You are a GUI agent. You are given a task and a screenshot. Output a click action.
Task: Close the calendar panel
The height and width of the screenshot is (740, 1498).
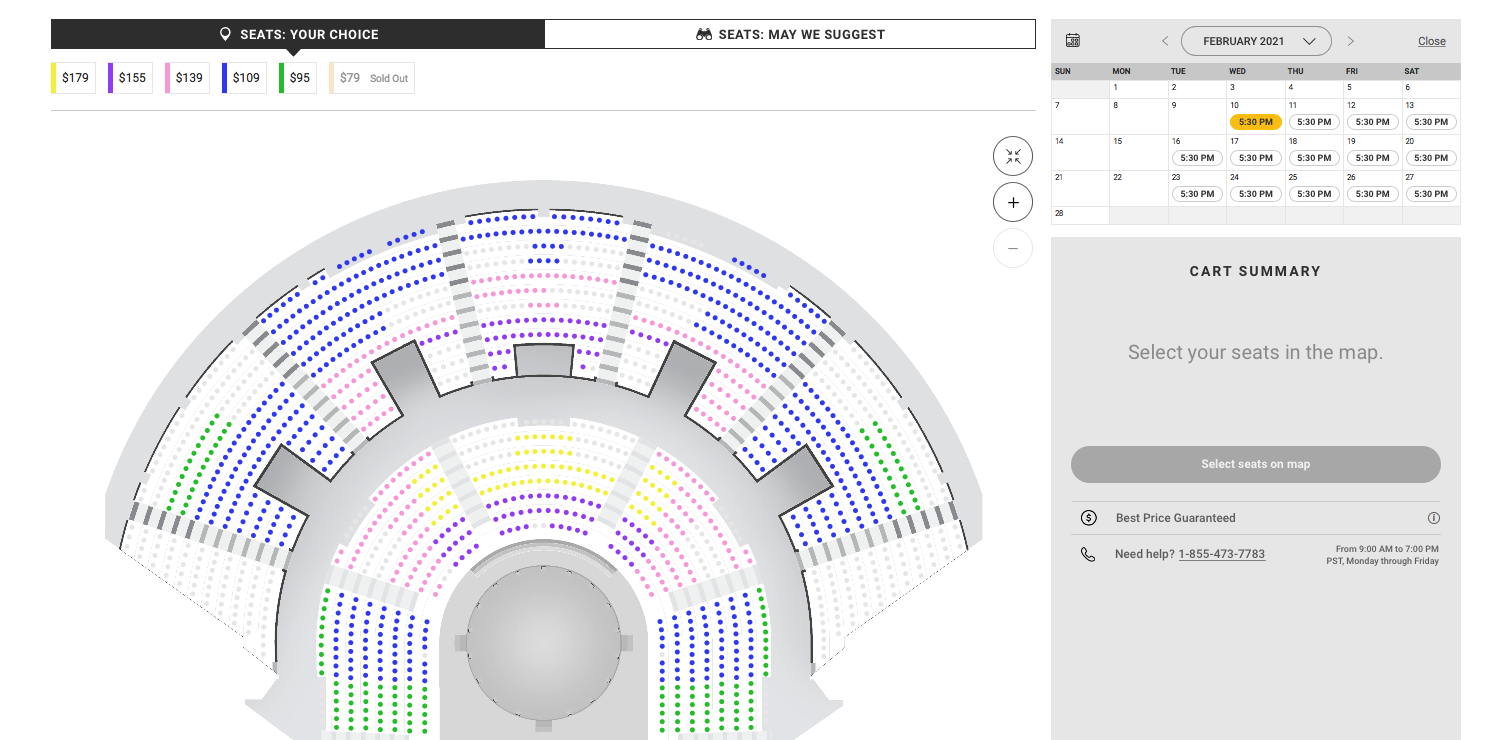(x=1431, y=41)
